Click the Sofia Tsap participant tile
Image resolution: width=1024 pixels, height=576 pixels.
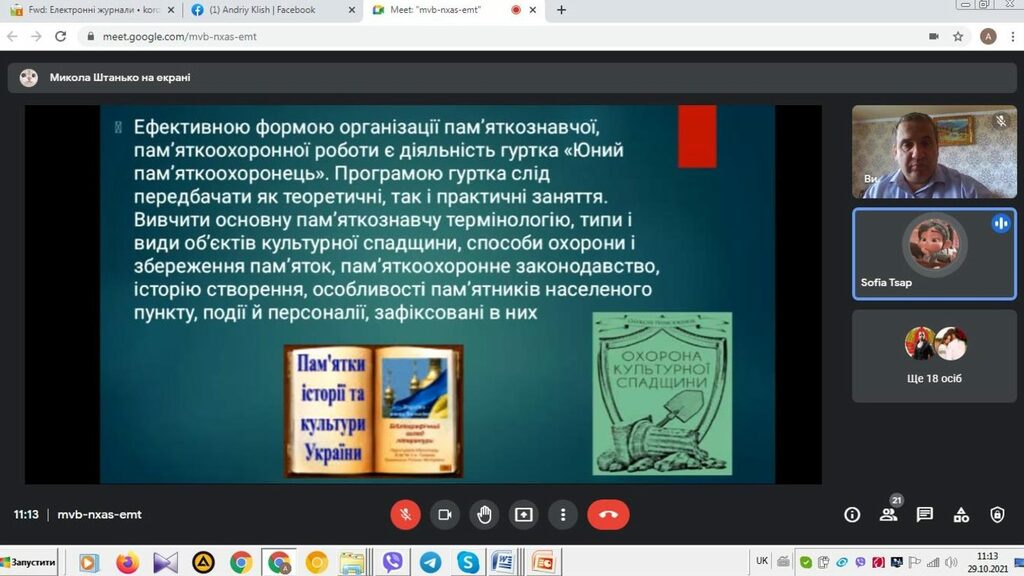click(x=935, y=251)
